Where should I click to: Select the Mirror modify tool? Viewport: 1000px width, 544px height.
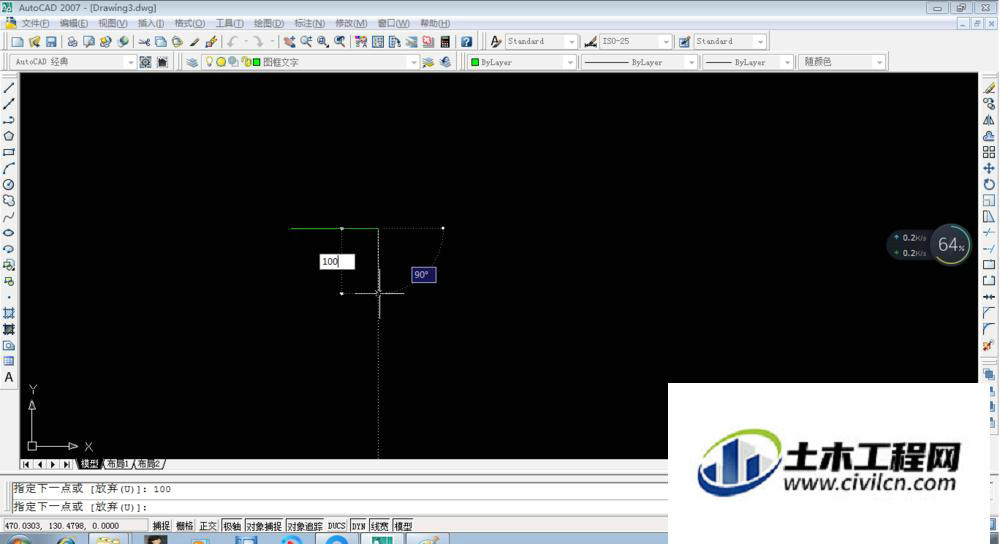point(989,120)
